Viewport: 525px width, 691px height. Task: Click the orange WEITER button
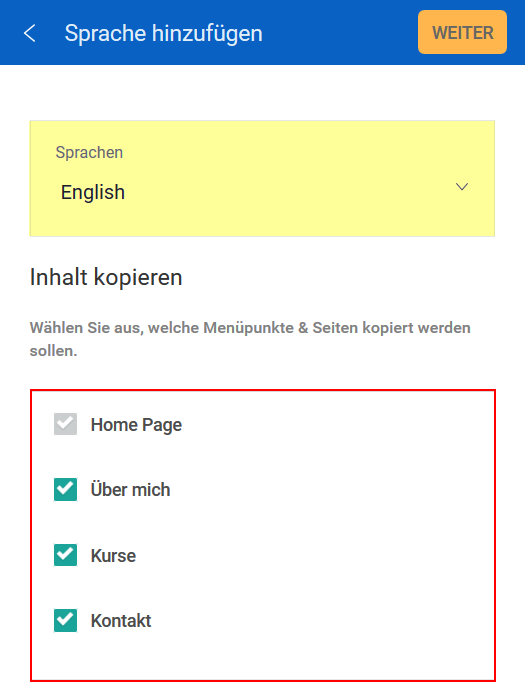(462, 32)
